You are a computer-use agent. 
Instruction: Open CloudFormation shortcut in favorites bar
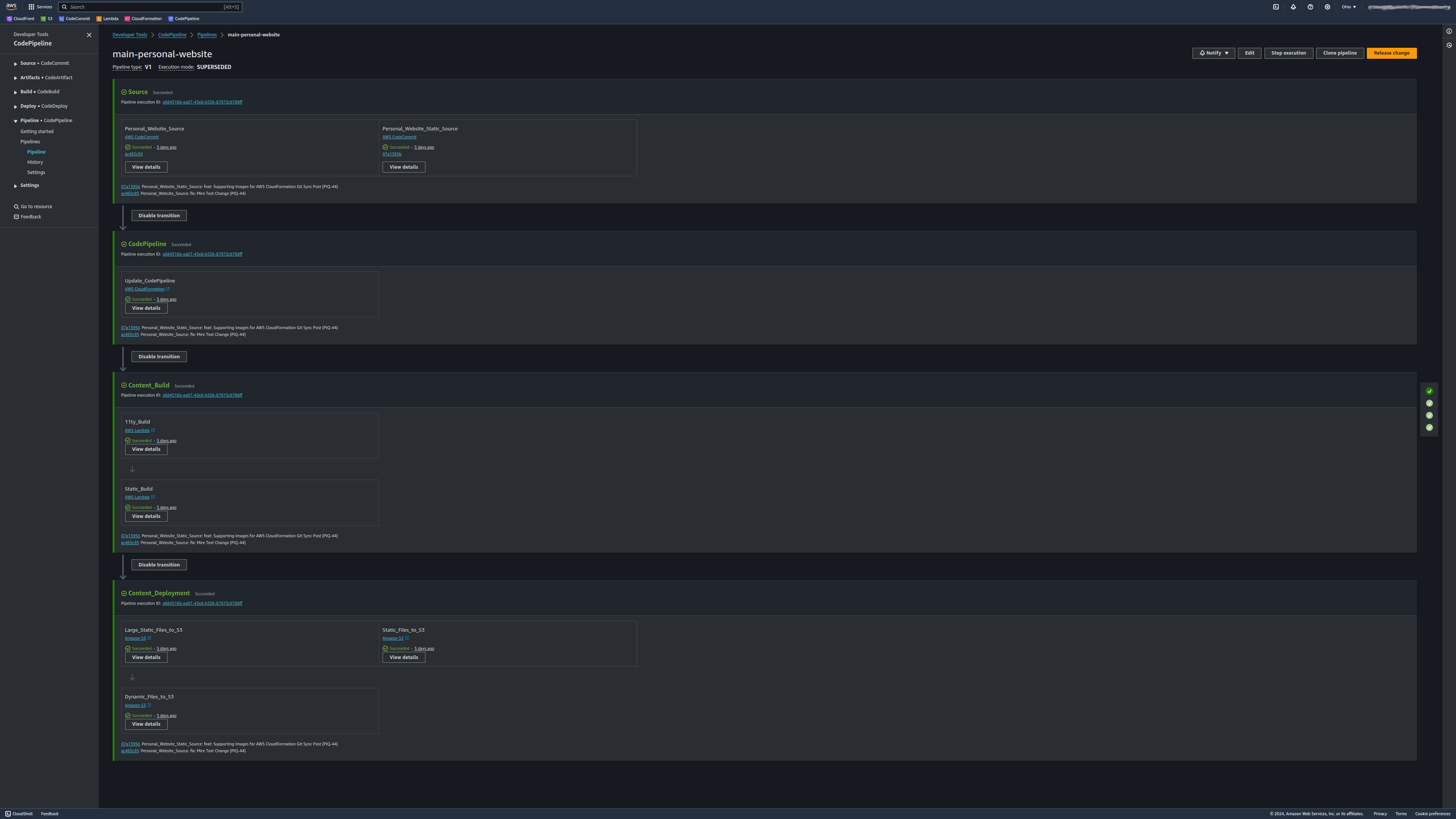click(143, 19)
